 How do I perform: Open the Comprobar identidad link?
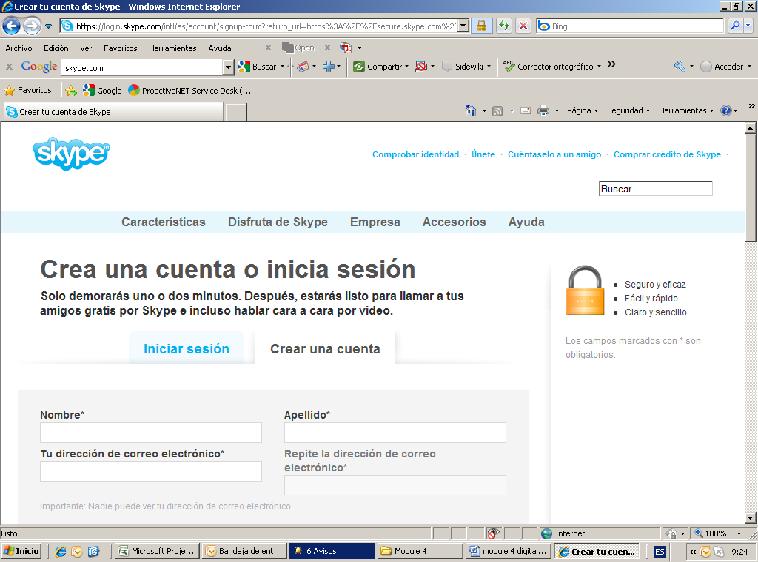(415, 154)
